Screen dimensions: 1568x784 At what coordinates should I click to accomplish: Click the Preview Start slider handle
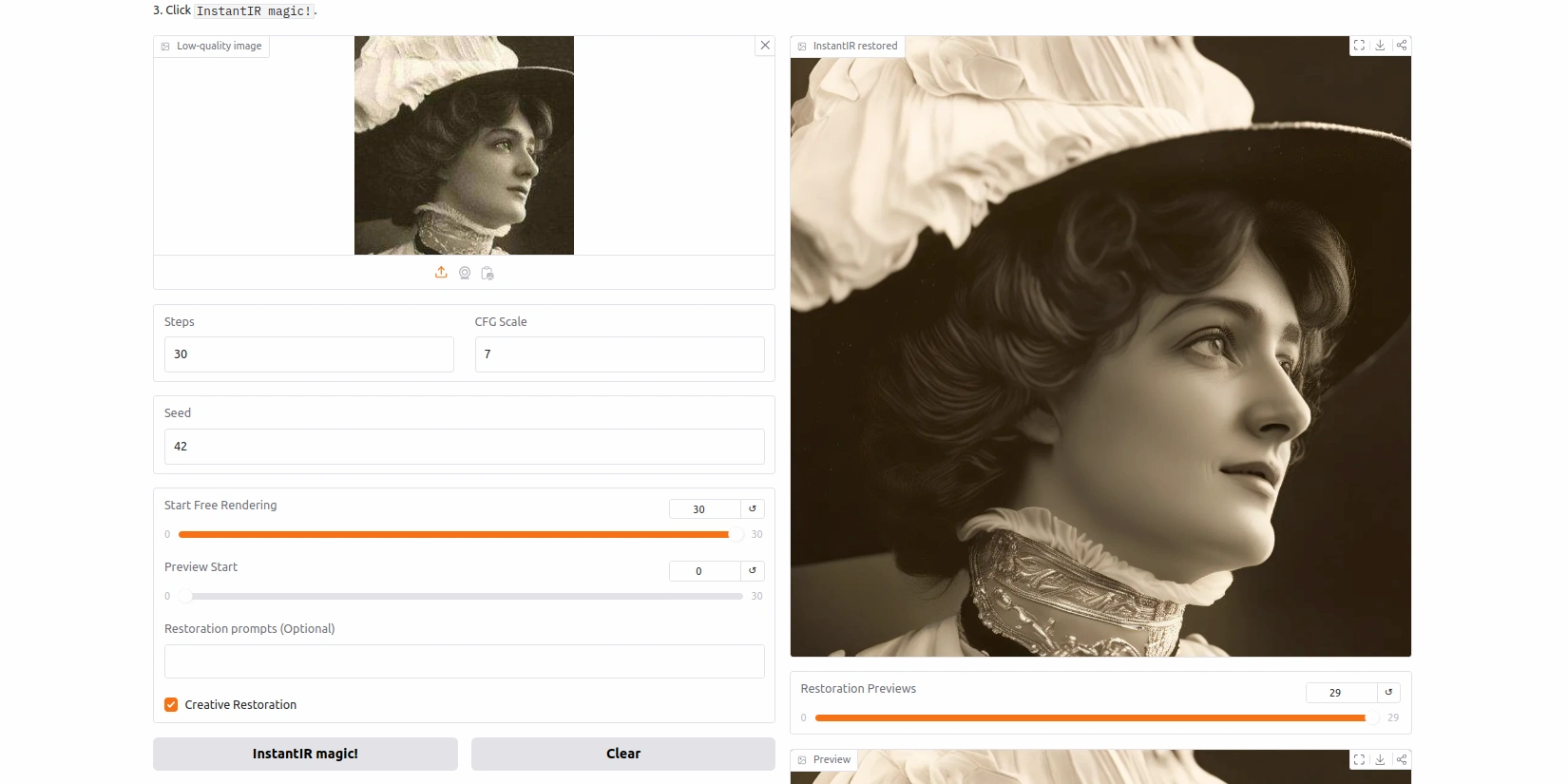coord(185,597)
